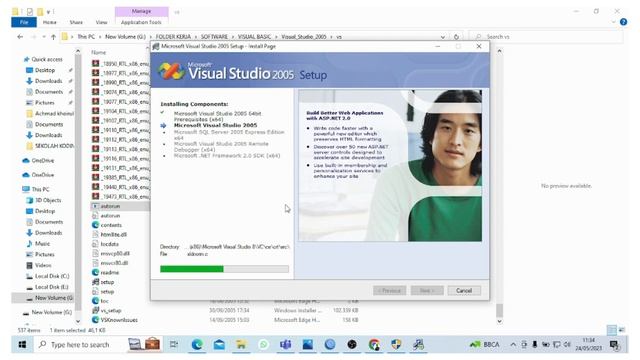Click the Manage contextual tab header
Screen dimensions: 640x360
click(141, 11)
